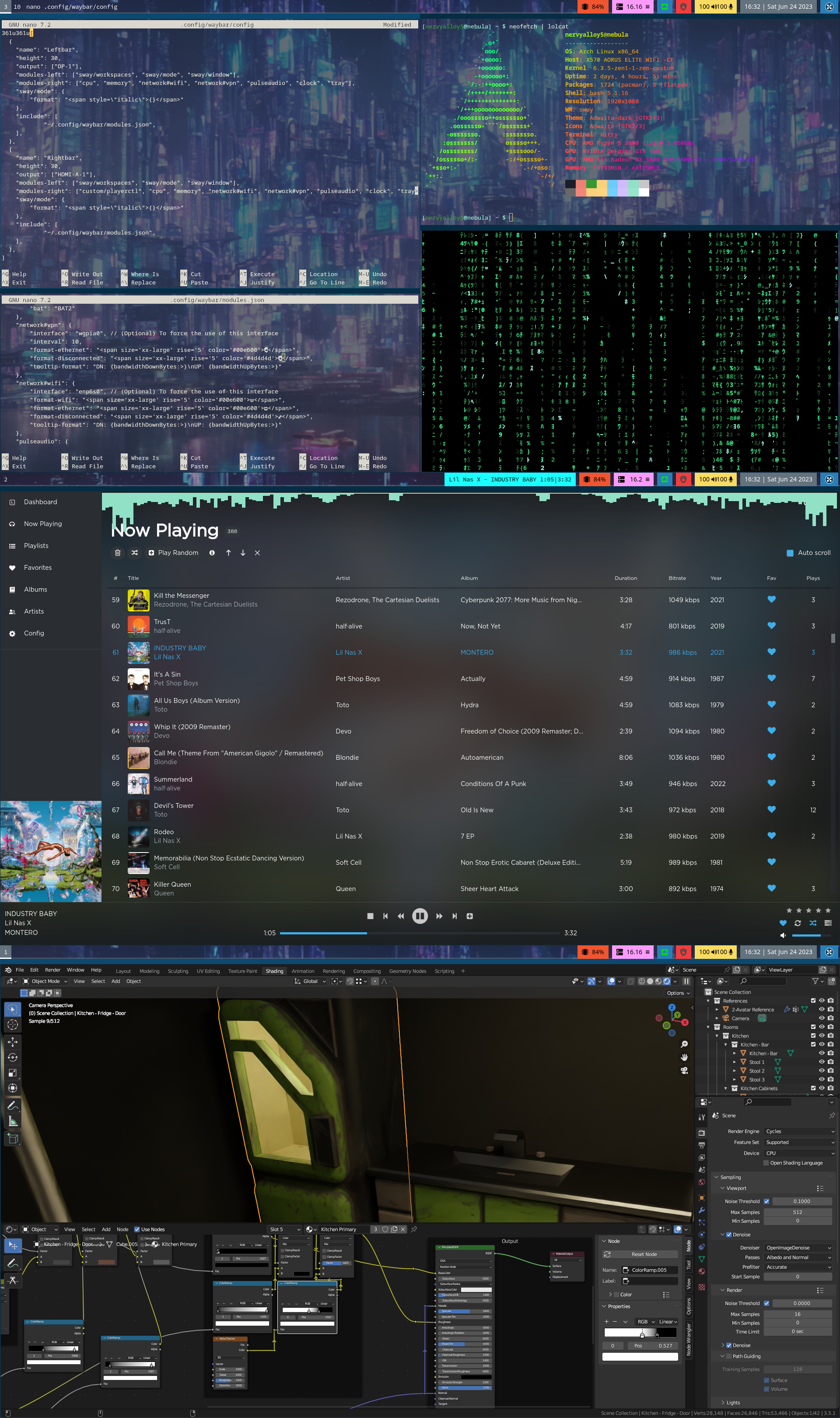
Task: Go to the previous track
Action: (385, 916)
